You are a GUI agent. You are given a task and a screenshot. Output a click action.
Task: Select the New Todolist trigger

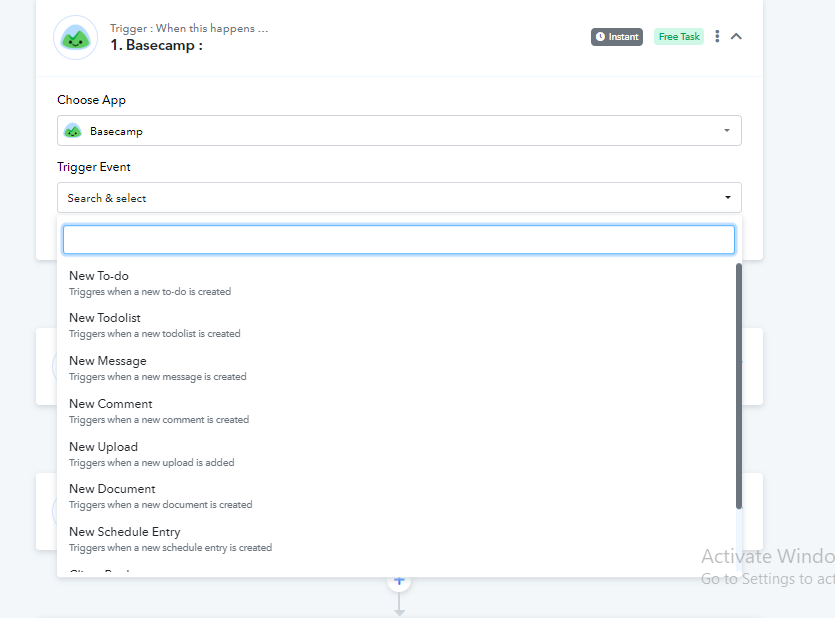click(x=396, y=325)
